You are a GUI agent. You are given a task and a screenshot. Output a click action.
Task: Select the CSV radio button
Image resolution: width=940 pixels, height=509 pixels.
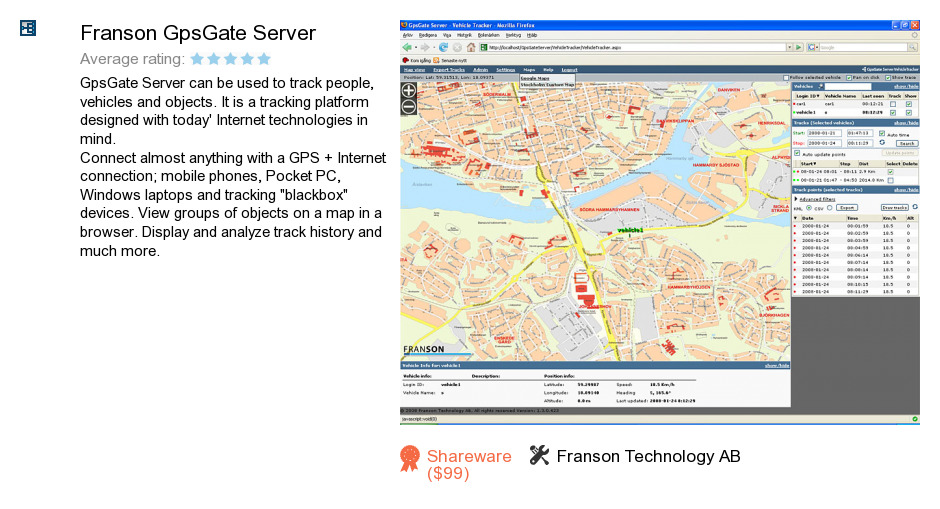(x=830, y=207)
